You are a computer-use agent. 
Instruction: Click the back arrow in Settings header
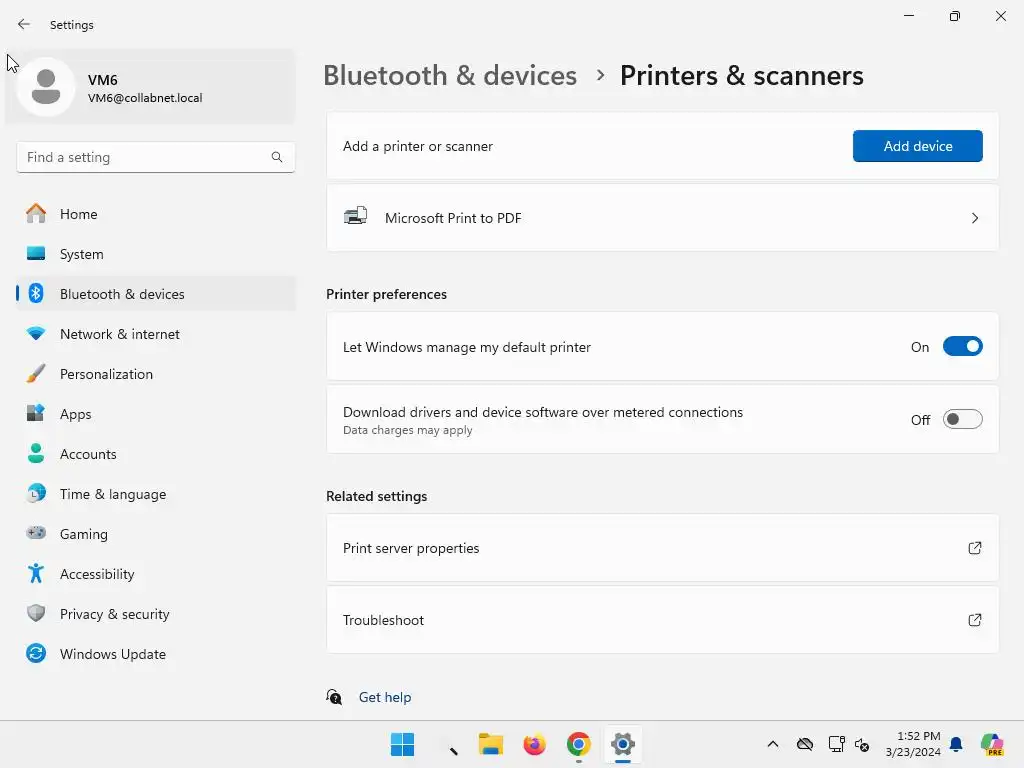coord(24,24)
